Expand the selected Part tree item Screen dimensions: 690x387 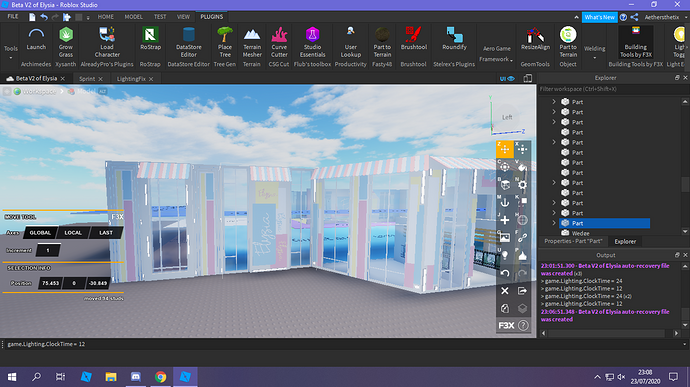click(x=554, y=223)
